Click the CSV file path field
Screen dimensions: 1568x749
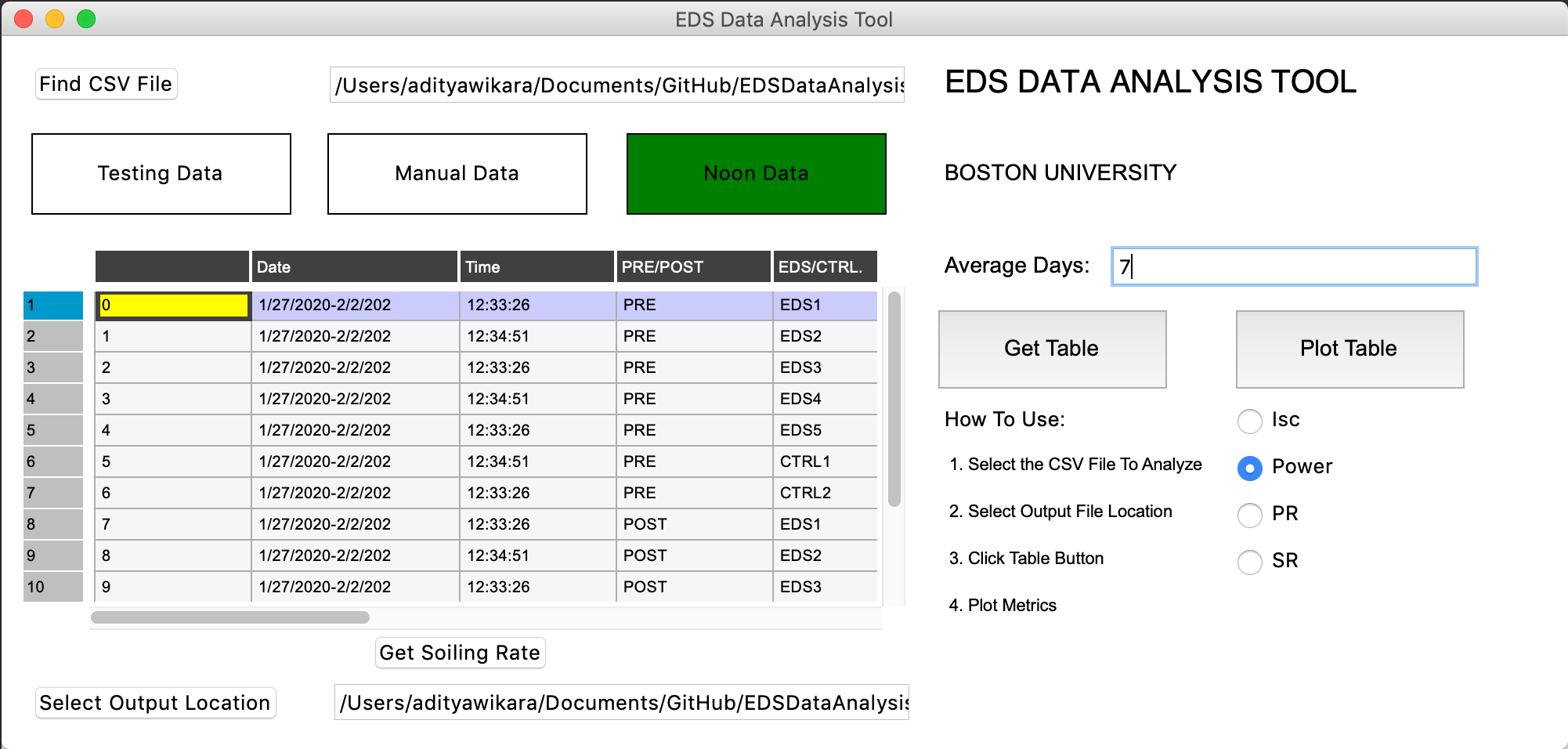click(617, 85)
